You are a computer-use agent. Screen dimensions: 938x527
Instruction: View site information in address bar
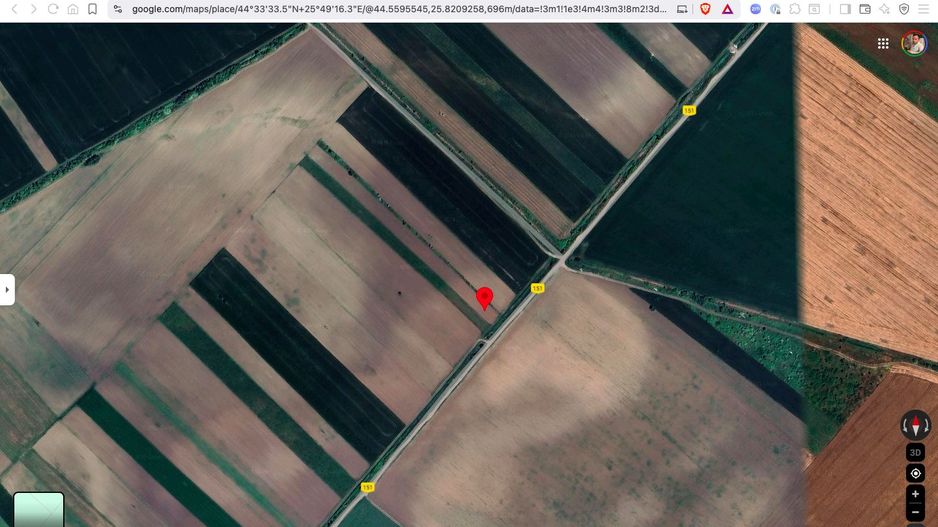tap(118, 9)
